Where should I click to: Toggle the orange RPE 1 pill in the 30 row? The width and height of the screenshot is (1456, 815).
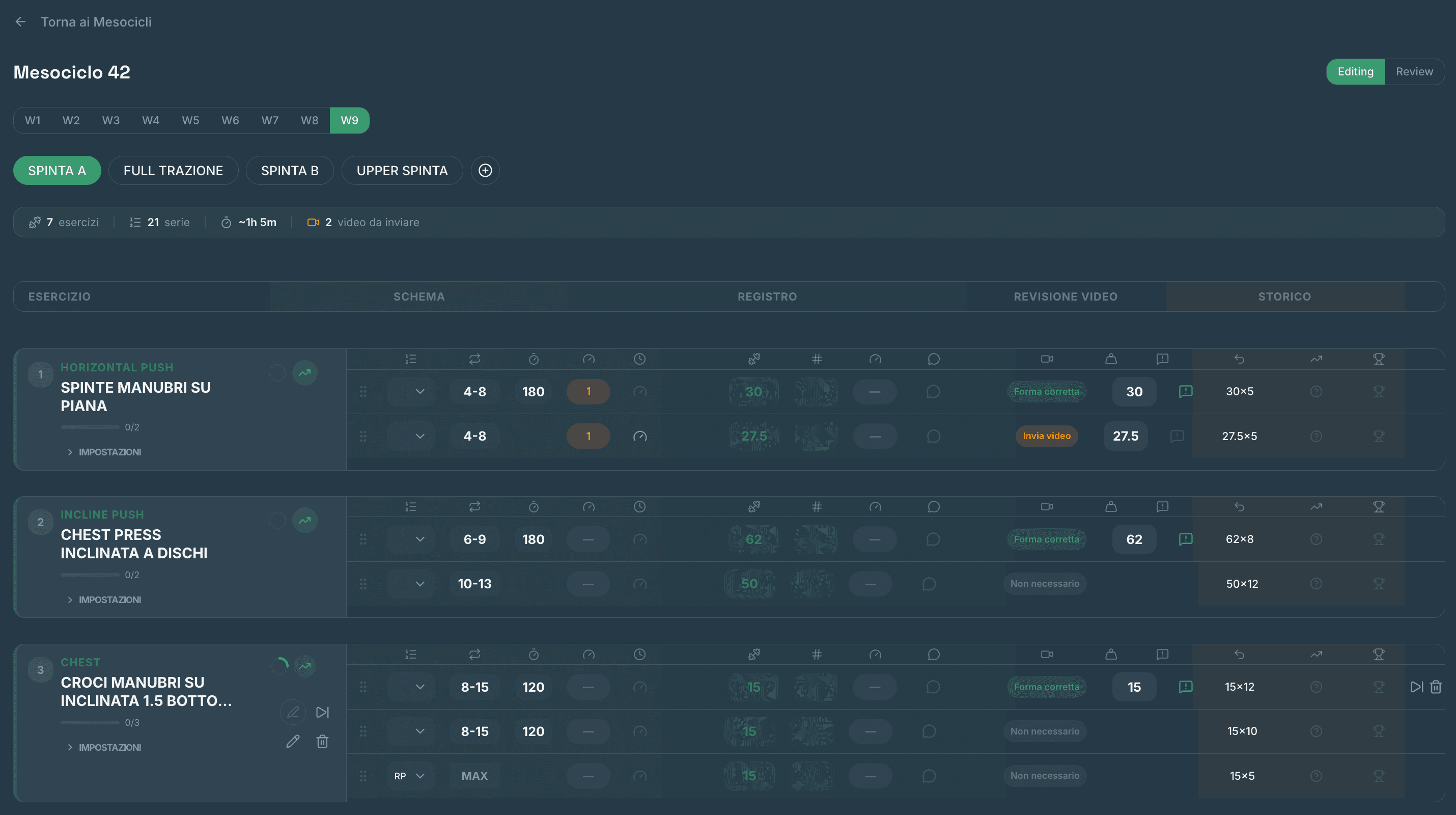[x=588, y=391]
